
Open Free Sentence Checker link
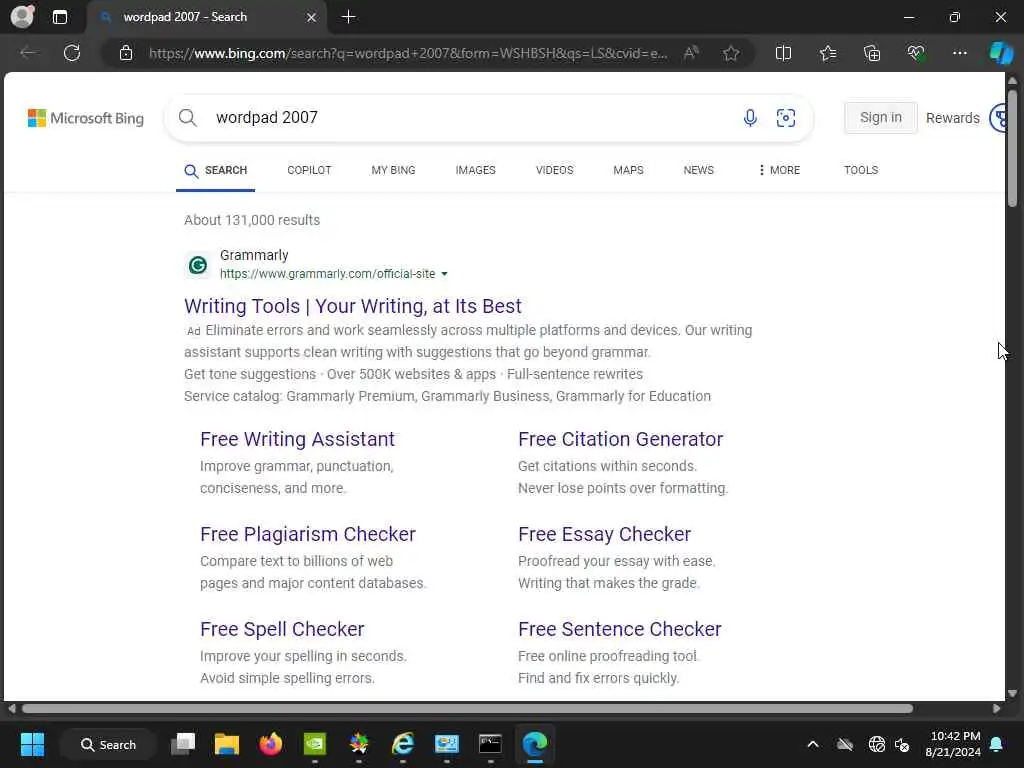click(x=620, y=629)
